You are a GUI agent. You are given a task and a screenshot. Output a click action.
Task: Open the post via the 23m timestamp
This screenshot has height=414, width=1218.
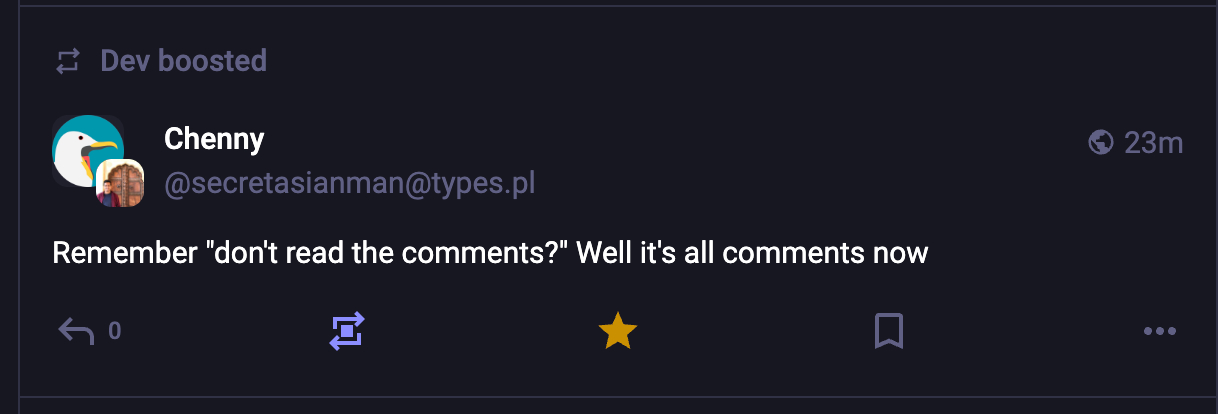coord(1153,143)
